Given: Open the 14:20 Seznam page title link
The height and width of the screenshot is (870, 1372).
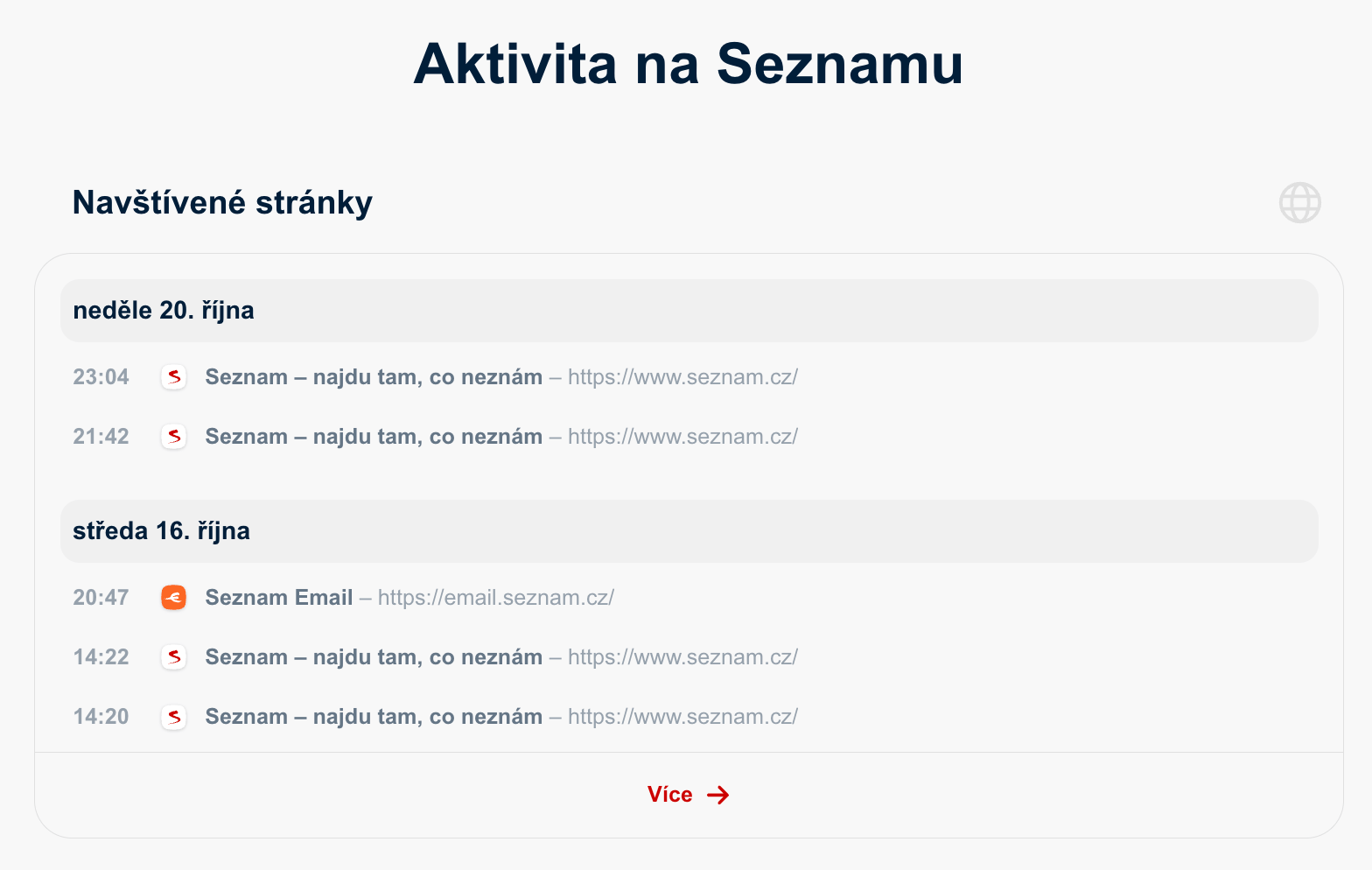Looking at the screenshot, I should coord(374,717).
